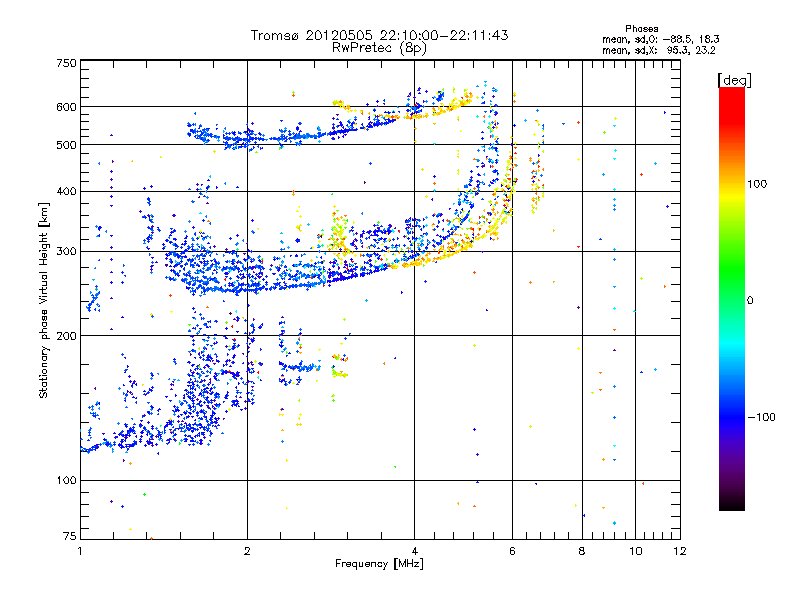The height and width of the screenshot is (600, 800).
Task: Click the x-axis label '8'
Action: 582,551
